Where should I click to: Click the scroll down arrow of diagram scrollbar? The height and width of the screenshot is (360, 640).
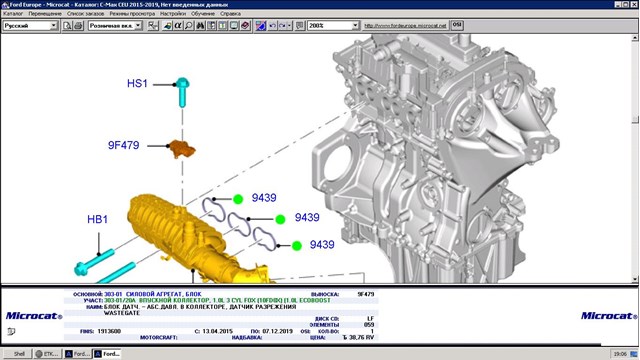coord(635,279)
